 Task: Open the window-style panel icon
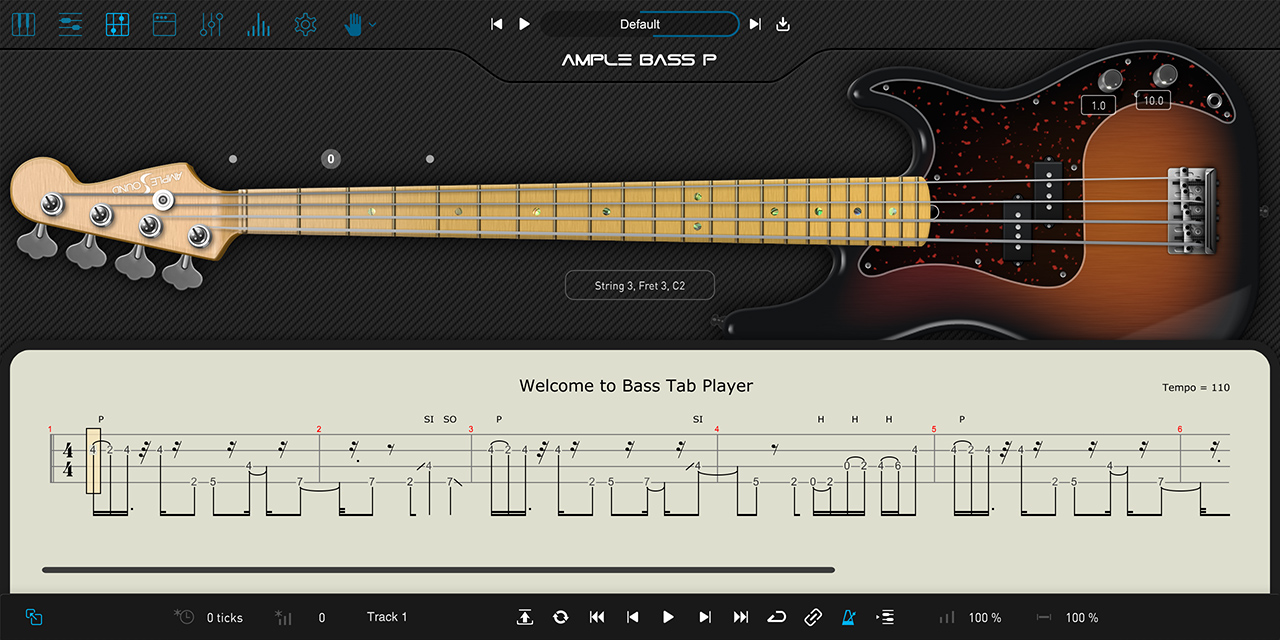164,24
